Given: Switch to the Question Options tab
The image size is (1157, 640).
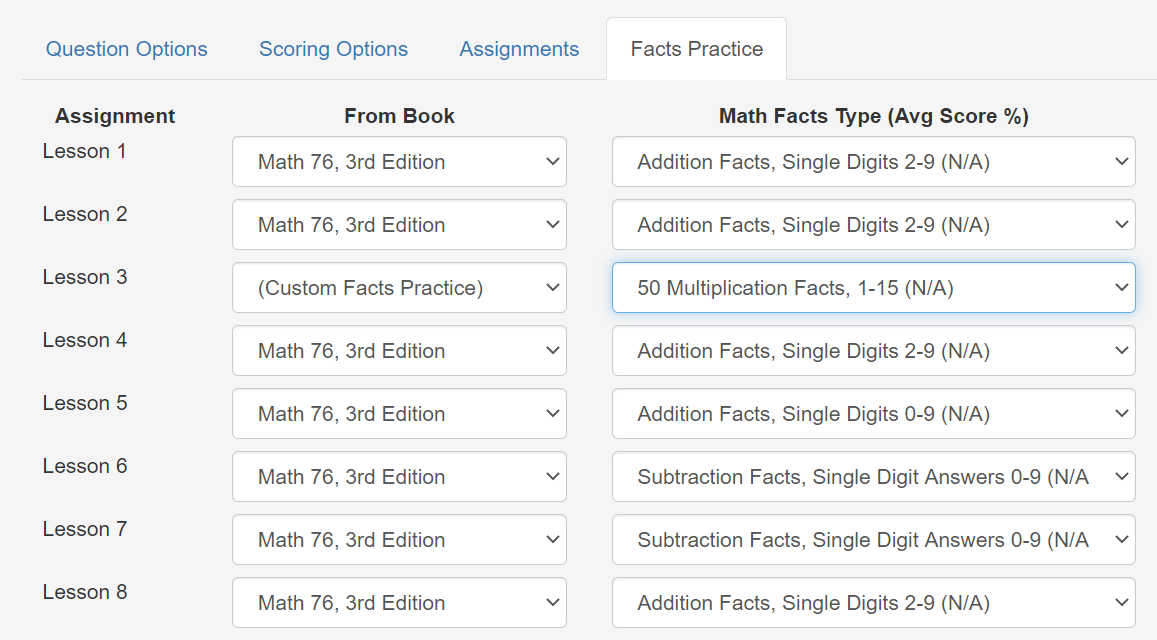Looking at the screenshot, I should tap(126, 49).
